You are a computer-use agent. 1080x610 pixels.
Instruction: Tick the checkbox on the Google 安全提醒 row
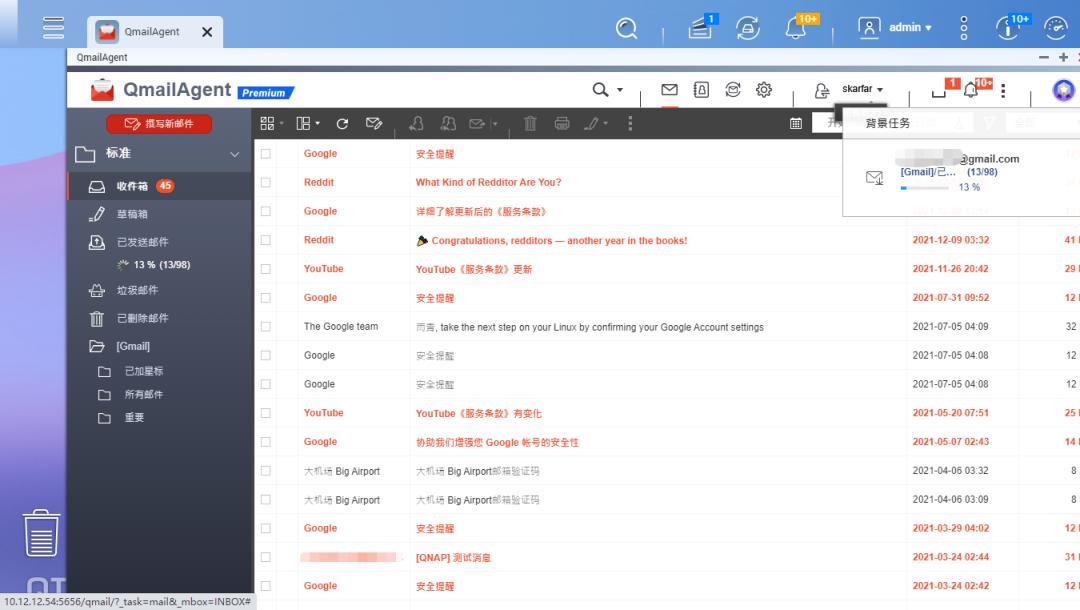click(265, 153)
